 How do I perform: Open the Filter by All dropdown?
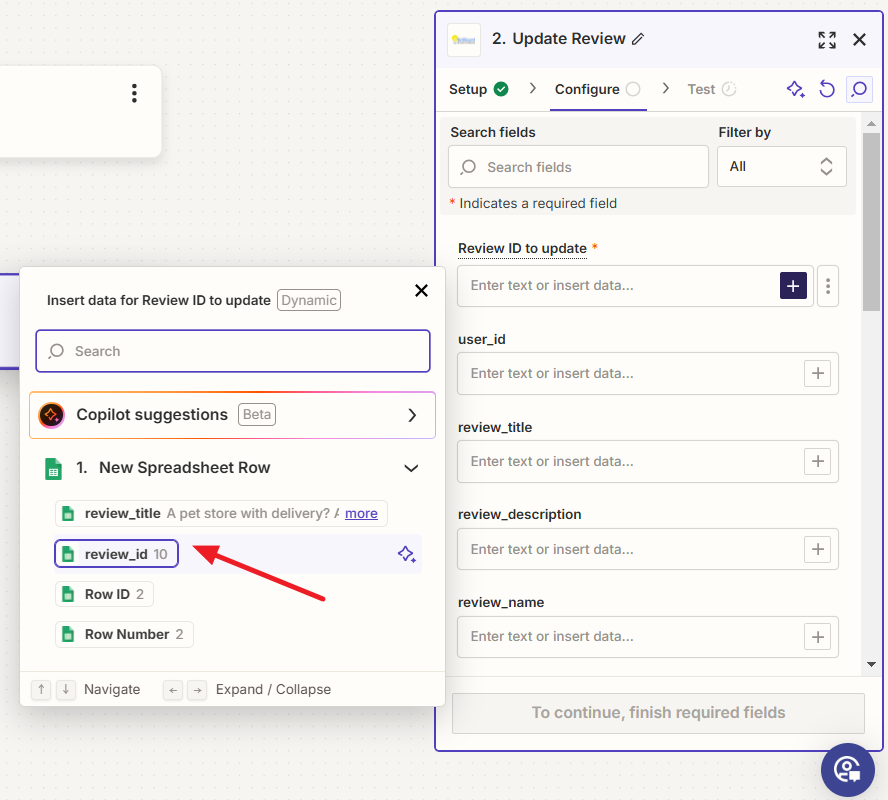click(x=782, y=166)
